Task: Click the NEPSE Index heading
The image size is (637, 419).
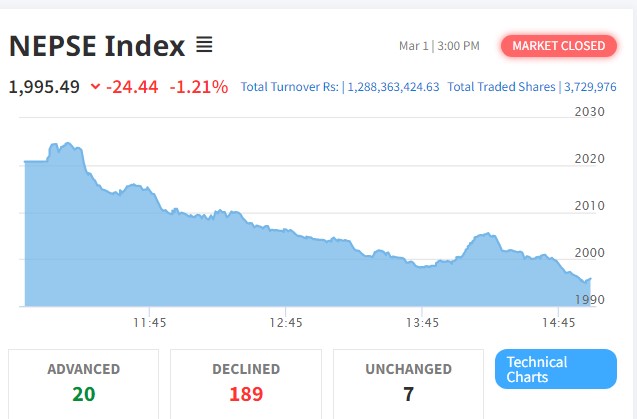Action: pos(97,46)
